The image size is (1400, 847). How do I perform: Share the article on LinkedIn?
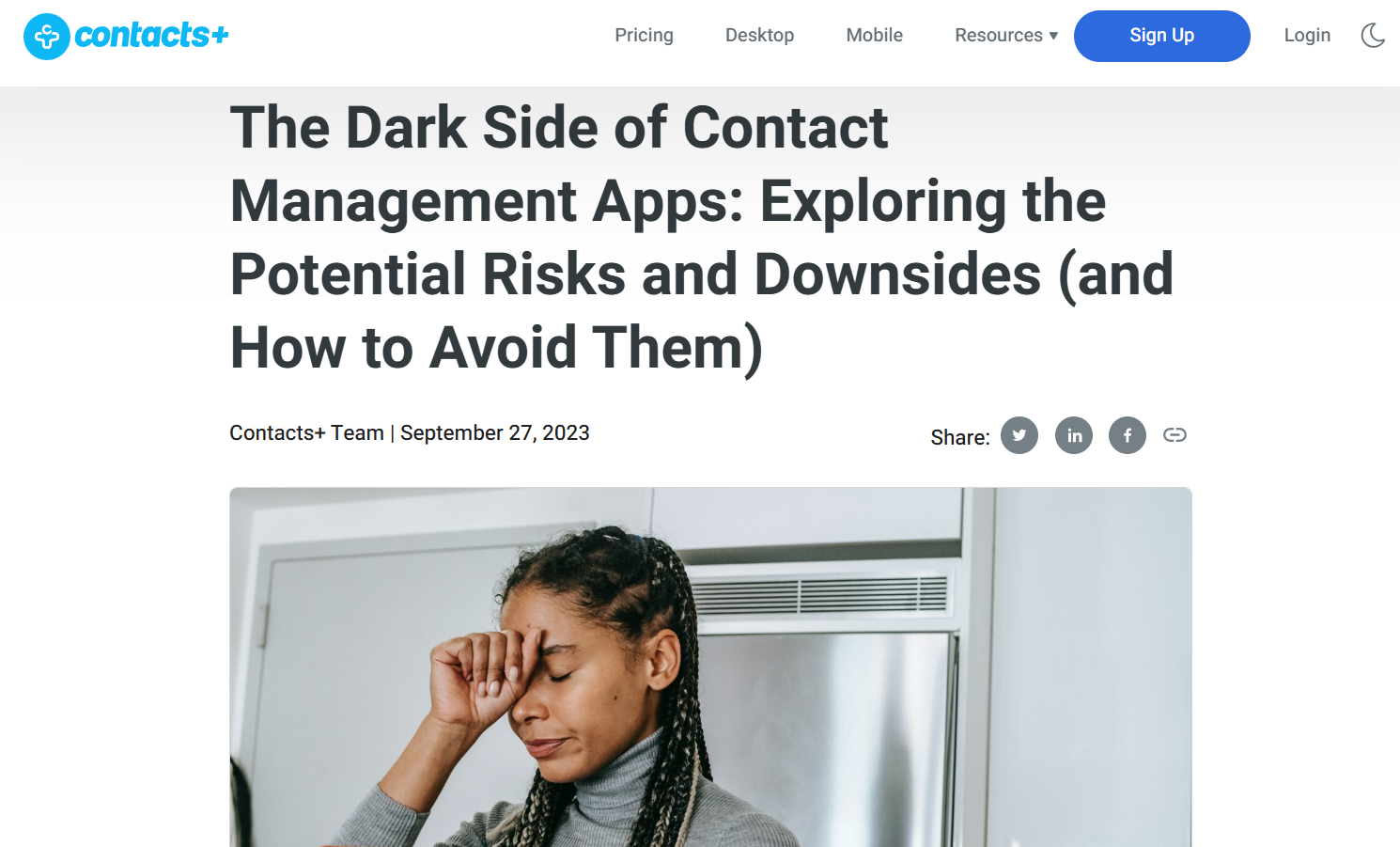[x=1074, y=435]
